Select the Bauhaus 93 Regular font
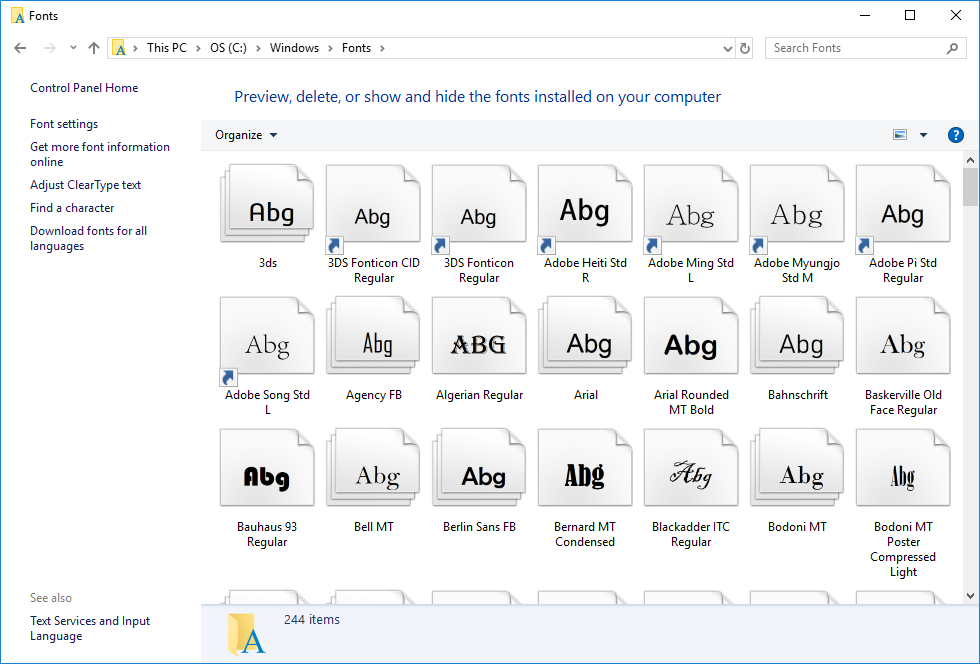 click(x=268, y=468)
